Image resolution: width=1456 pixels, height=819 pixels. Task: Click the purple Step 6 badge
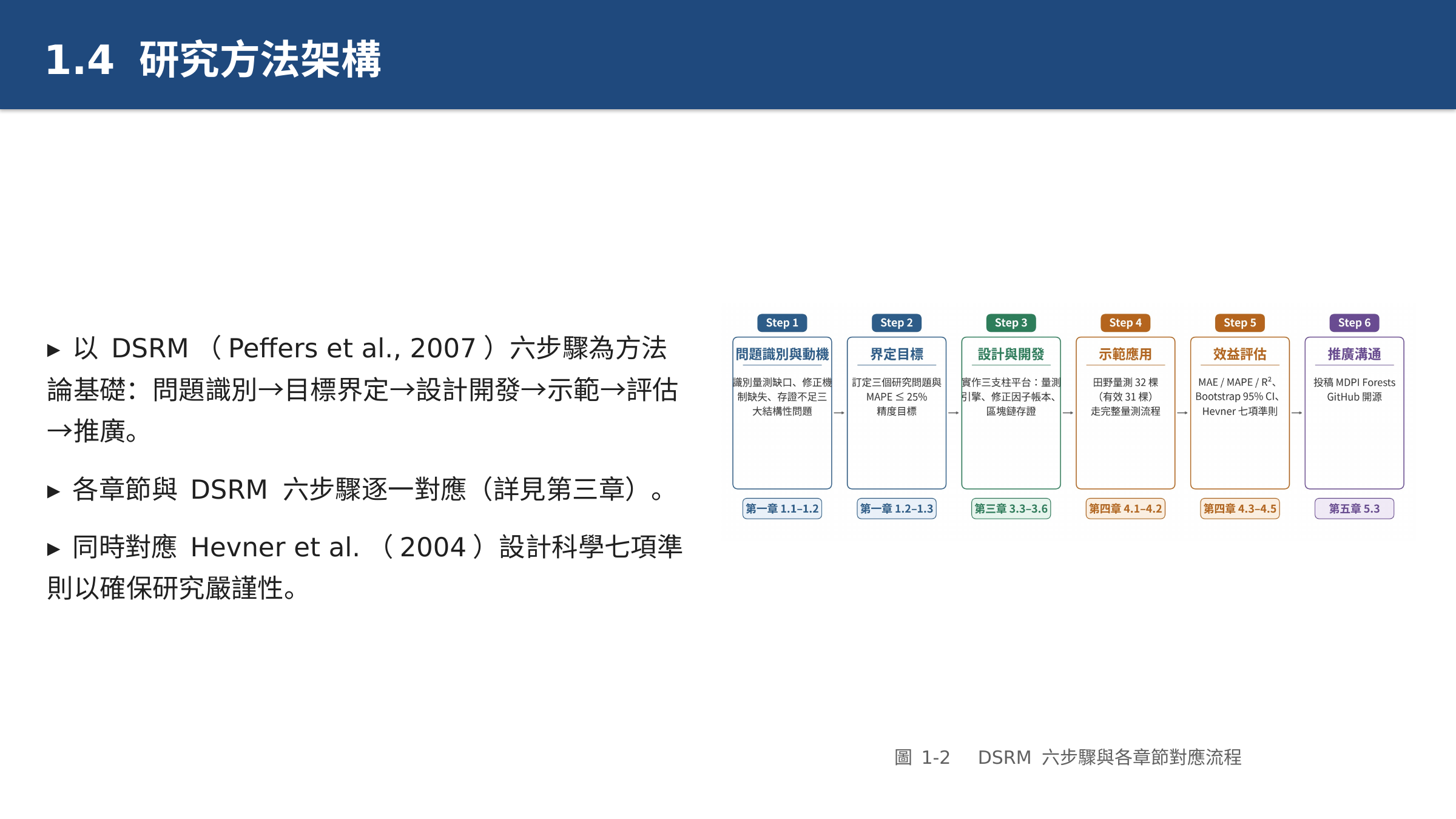pyautogui.click(x=1354, y=323)
